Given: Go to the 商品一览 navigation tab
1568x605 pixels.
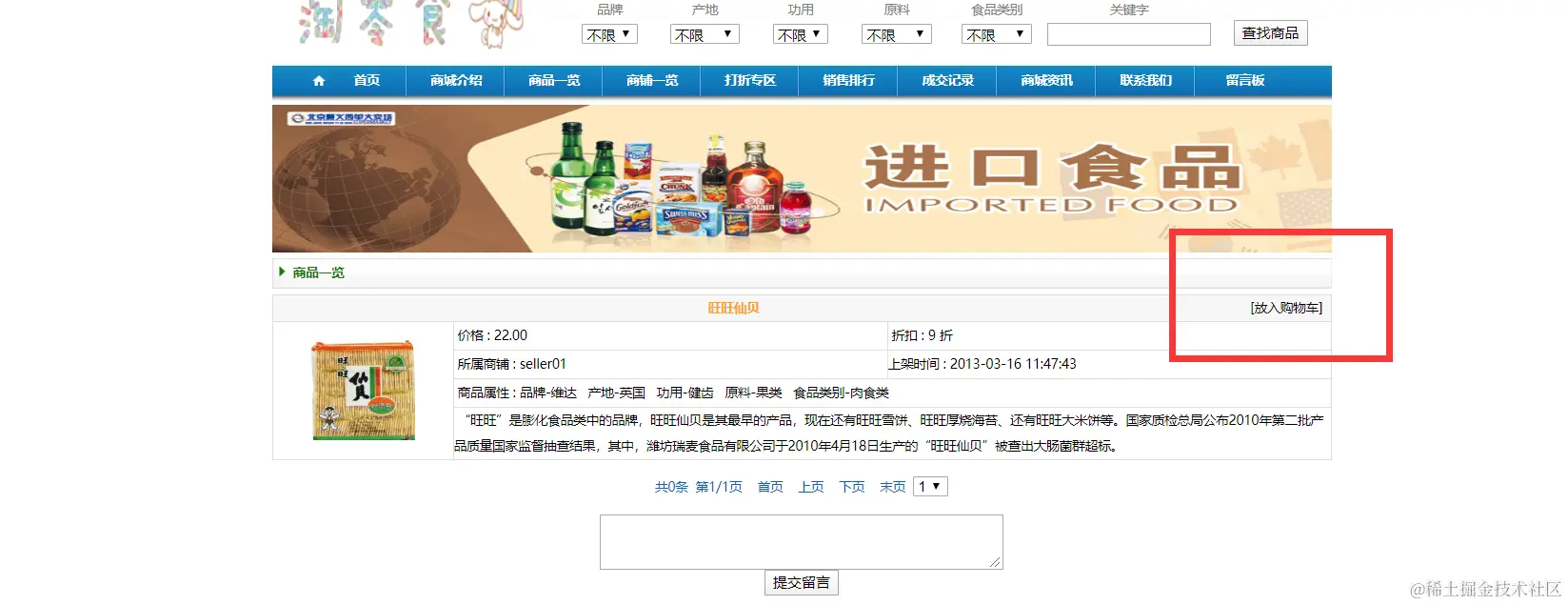Looking at the screenshot, I should [x=554, y=81].
